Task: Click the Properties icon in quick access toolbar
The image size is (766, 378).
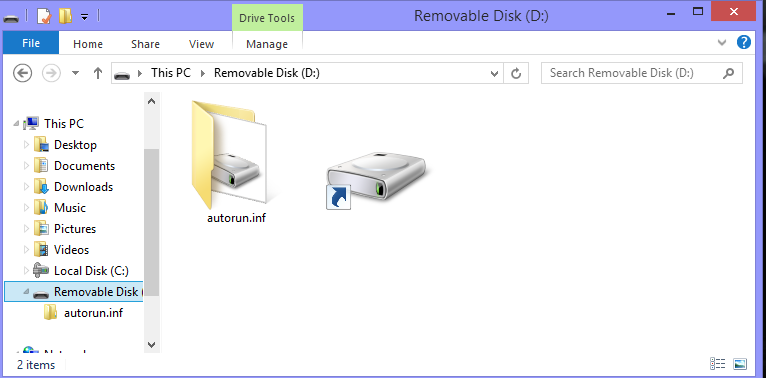Action: (x=44, y=17)
